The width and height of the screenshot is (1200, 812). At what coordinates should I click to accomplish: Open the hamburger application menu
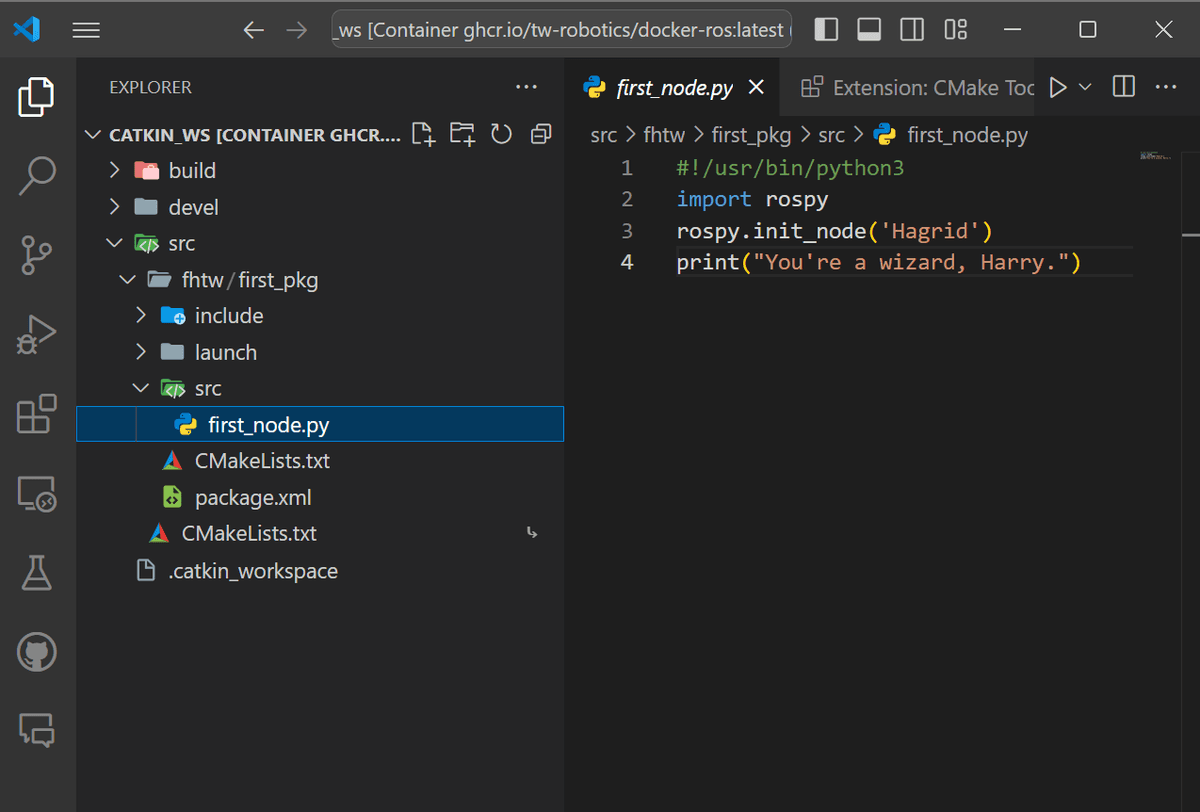click(86, 30)
